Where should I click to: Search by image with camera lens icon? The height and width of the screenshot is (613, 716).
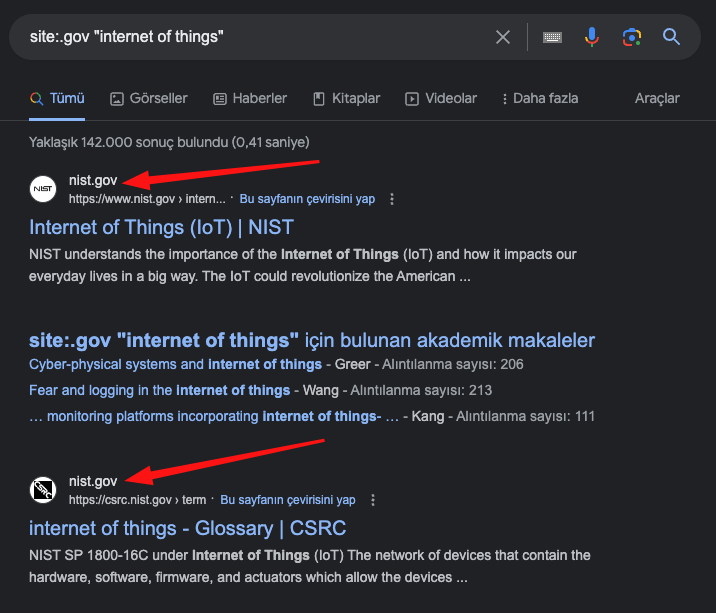[x=632, y=37]
